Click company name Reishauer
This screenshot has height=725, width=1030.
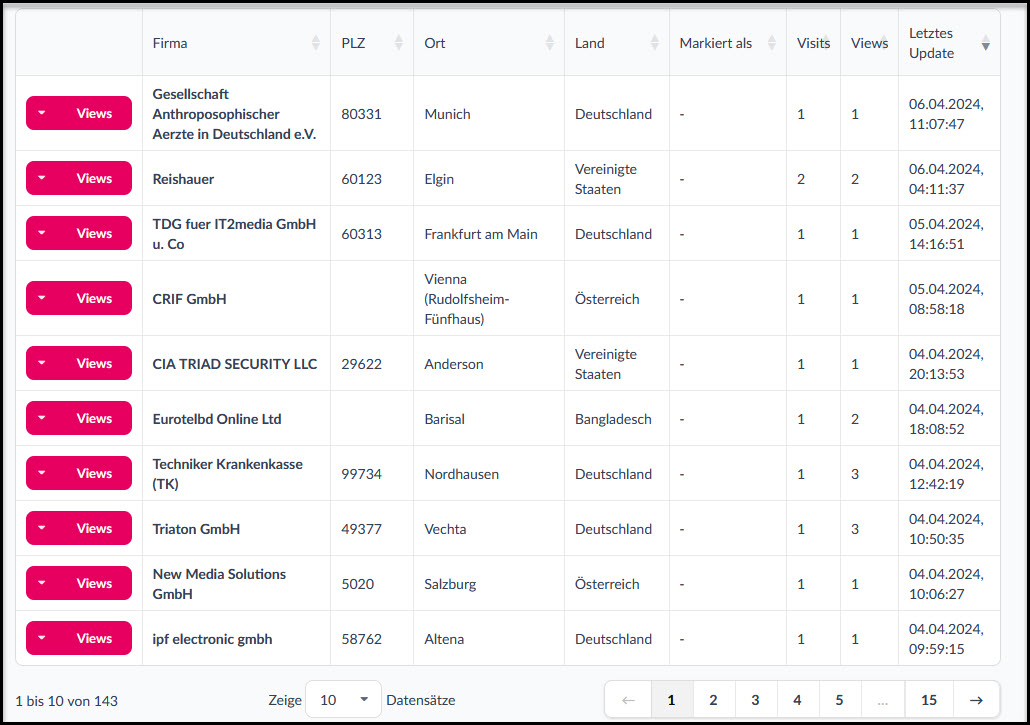tap(183, 179)
